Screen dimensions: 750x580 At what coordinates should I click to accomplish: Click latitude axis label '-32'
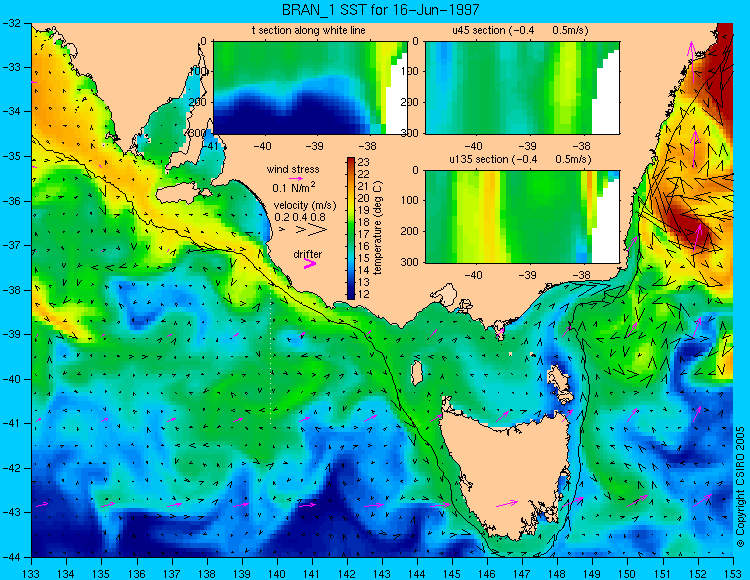click(x=13, y=22)
